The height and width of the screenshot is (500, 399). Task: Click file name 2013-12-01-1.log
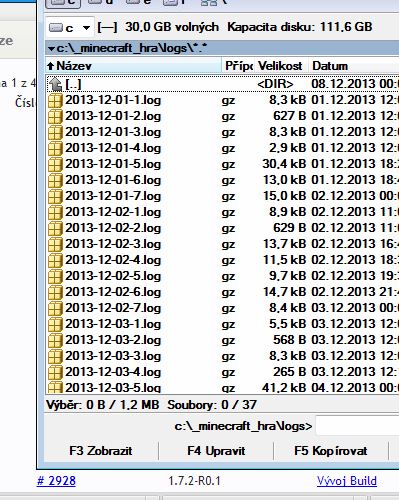coord(113,100)
